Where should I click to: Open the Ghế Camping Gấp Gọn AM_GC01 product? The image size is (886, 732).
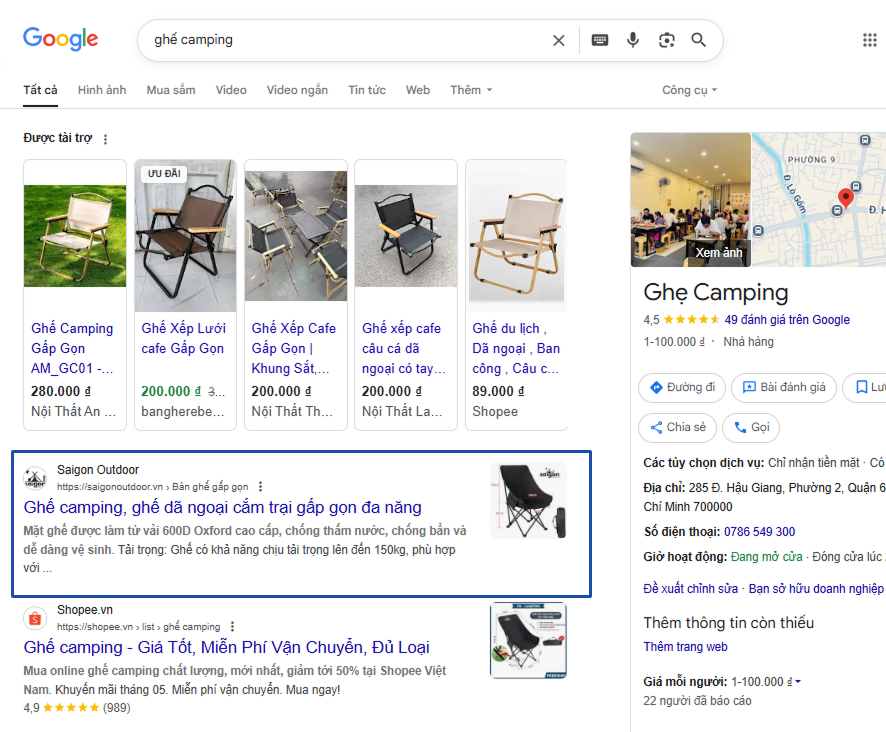(x=72, y=348)
